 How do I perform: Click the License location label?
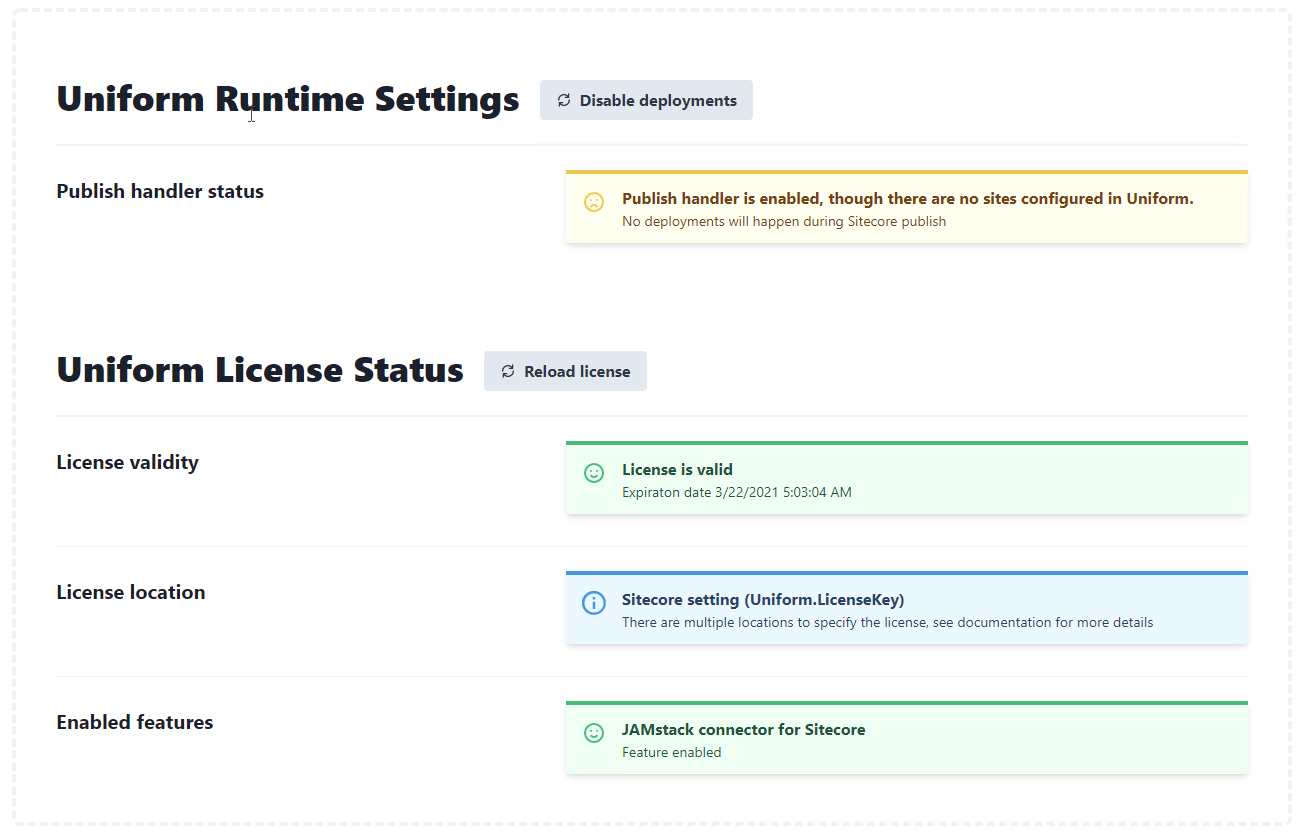(131, 592)
